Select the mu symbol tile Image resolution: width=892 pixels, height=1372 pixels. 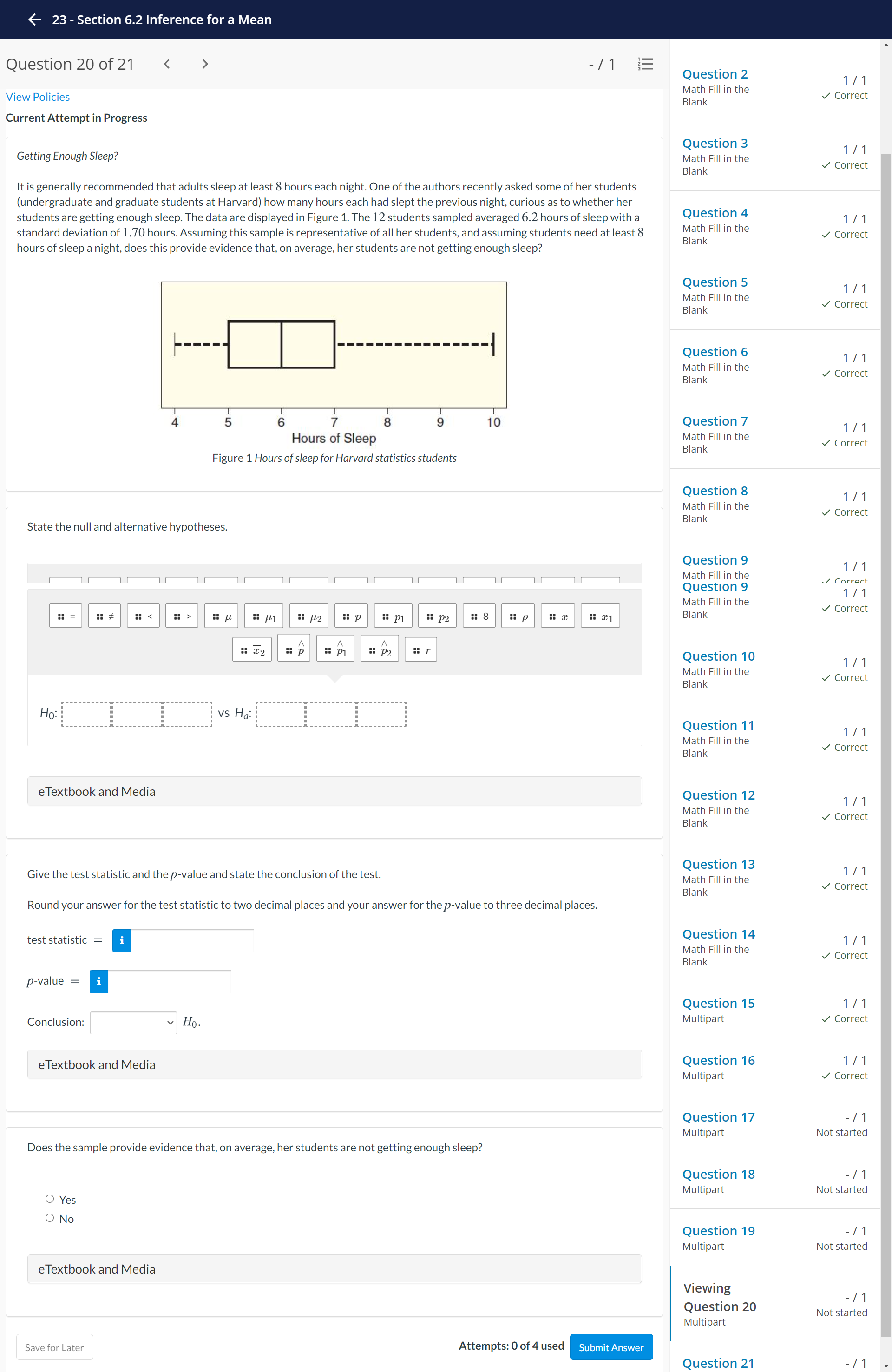pyautogui.click(x=222, y=616)
